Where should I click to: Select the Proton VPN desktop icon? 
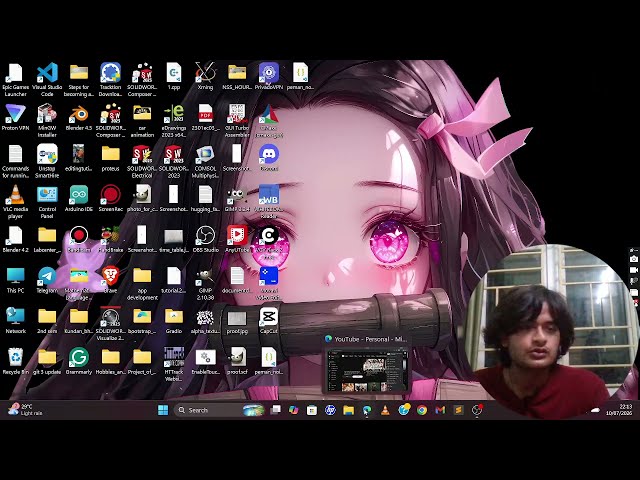[16, 118]
